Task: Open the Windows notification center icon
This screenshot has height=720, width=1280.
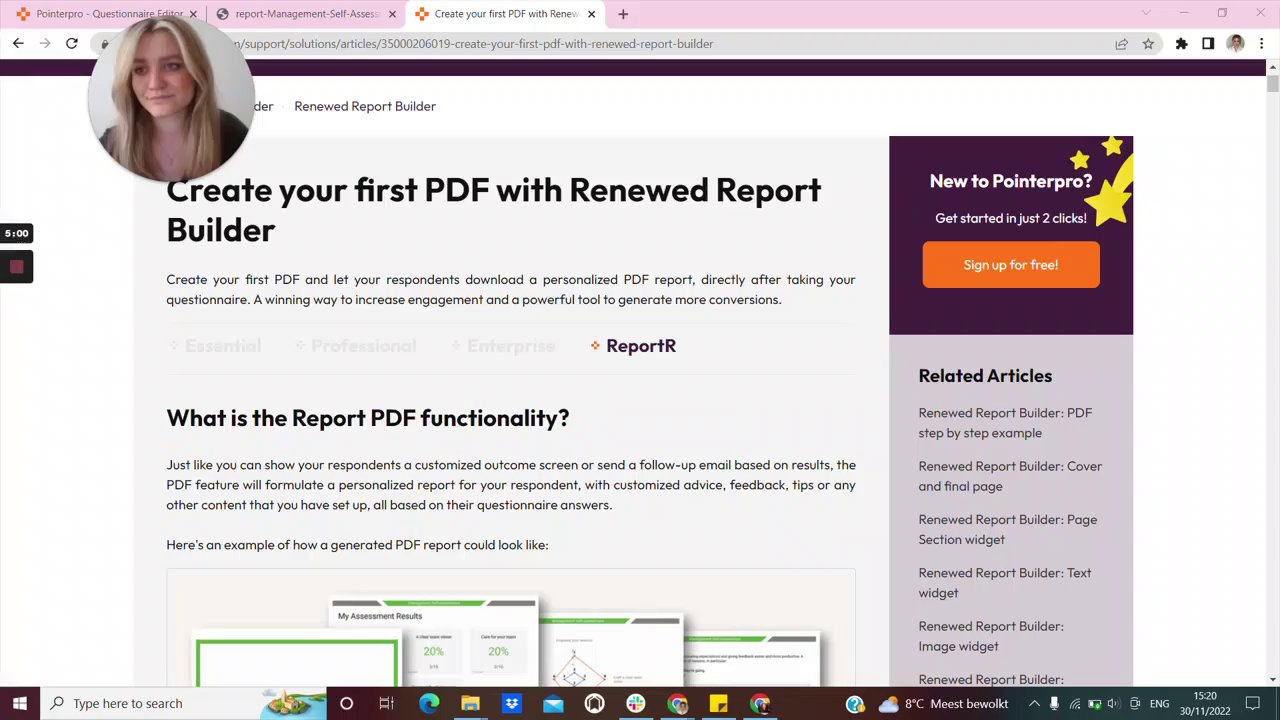Action: pyautogui.click(x=1253, y=704)
